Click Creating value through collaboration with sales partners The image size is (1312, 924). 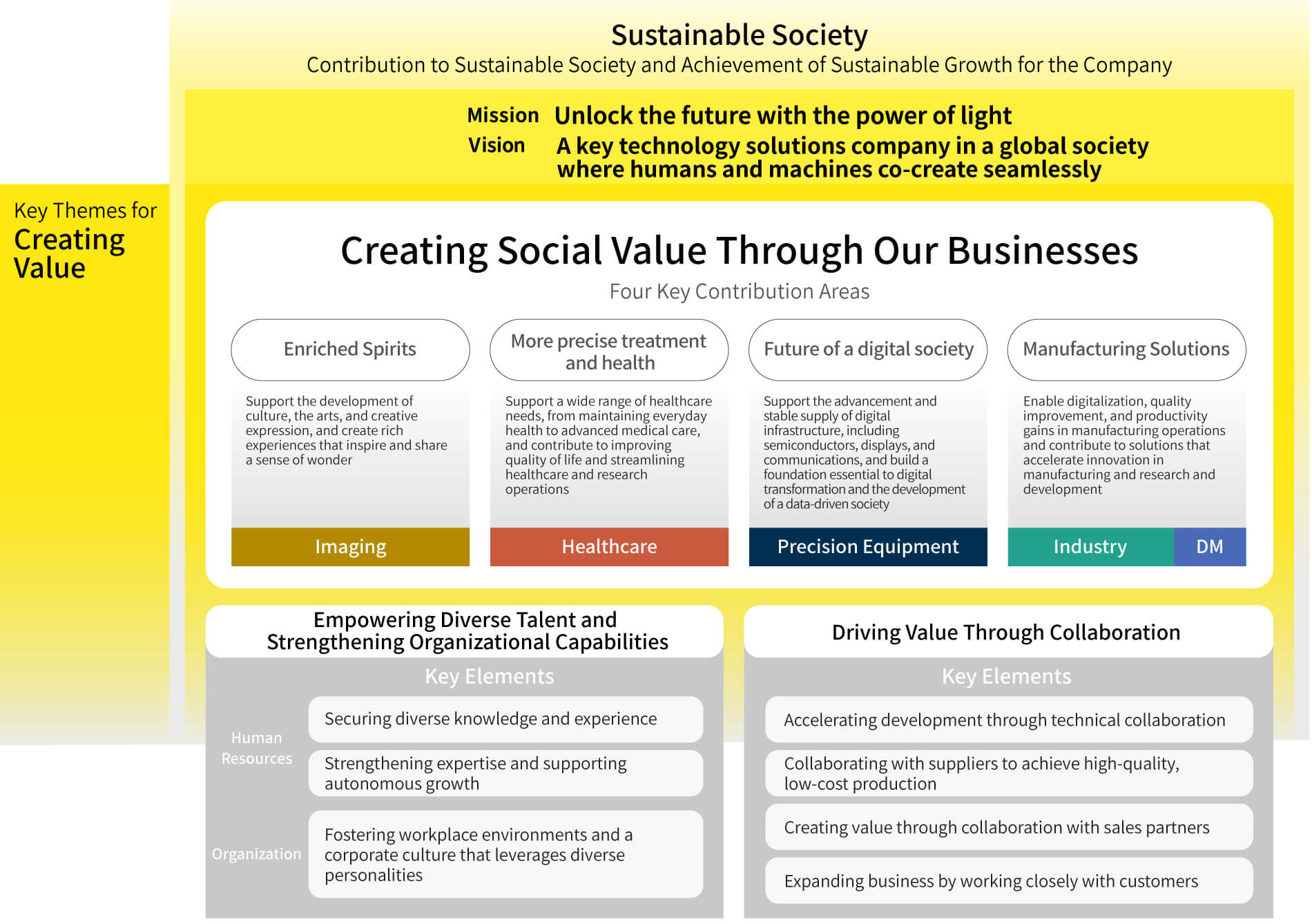1009,827
